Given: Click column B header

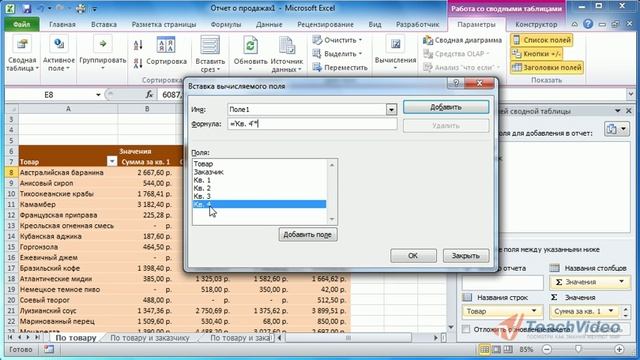Looking at the screenshot, I should click(147, 109).
